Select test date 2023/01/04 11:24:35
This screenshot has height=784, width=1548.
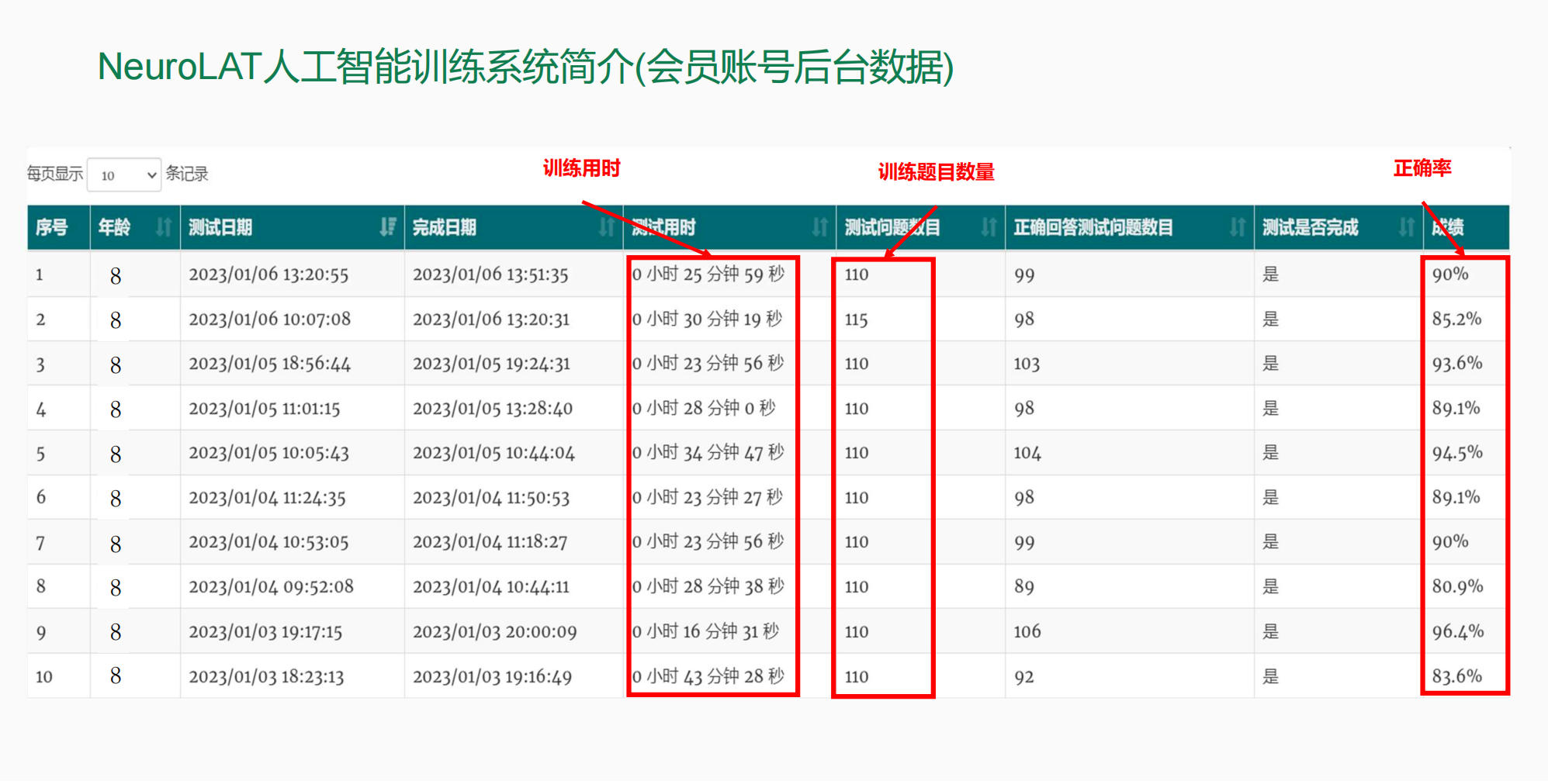(x=267, y=498)
